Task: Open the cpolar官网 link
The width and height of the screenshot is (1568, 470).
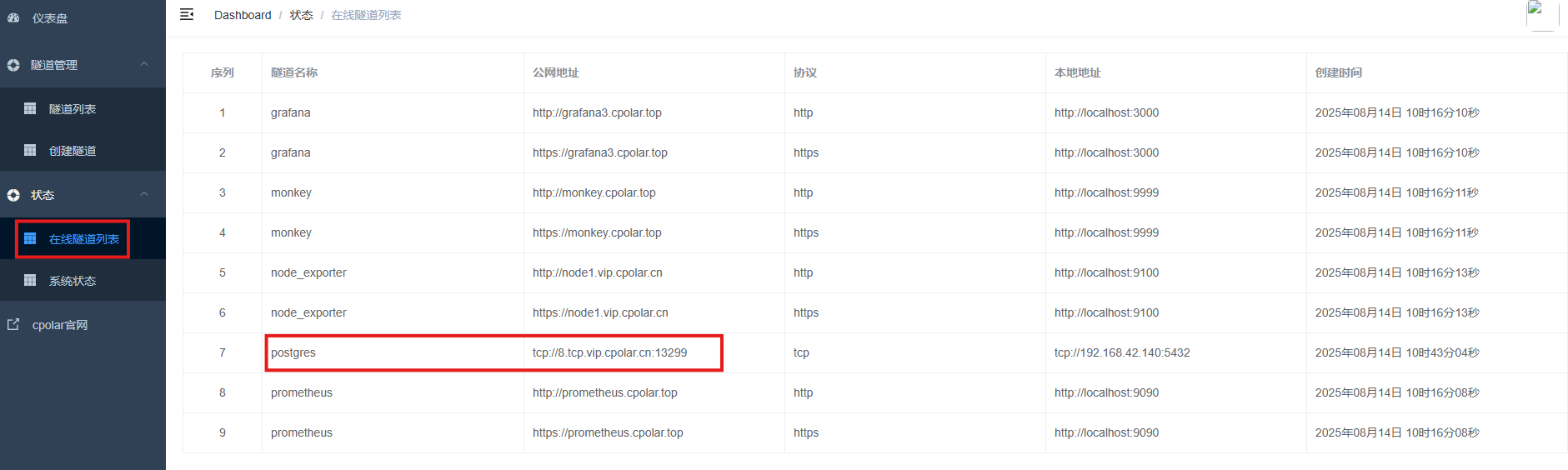Action: coord(60,325)
